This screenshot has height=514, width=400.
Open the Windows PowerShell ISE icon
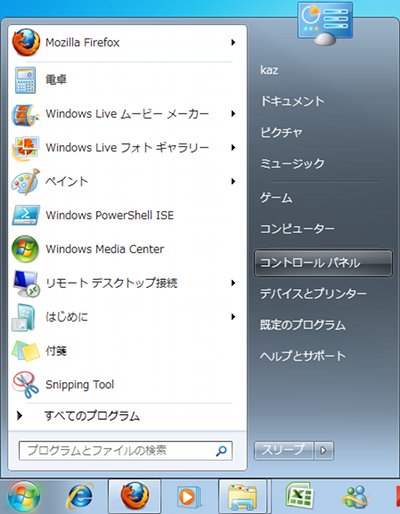[26, 215]
